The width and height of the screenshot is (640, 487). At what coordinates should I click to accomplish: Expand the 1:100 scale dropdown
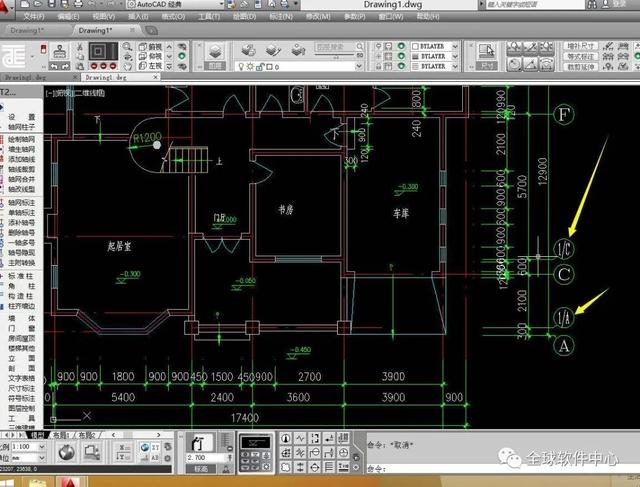[x=28, y=447]
